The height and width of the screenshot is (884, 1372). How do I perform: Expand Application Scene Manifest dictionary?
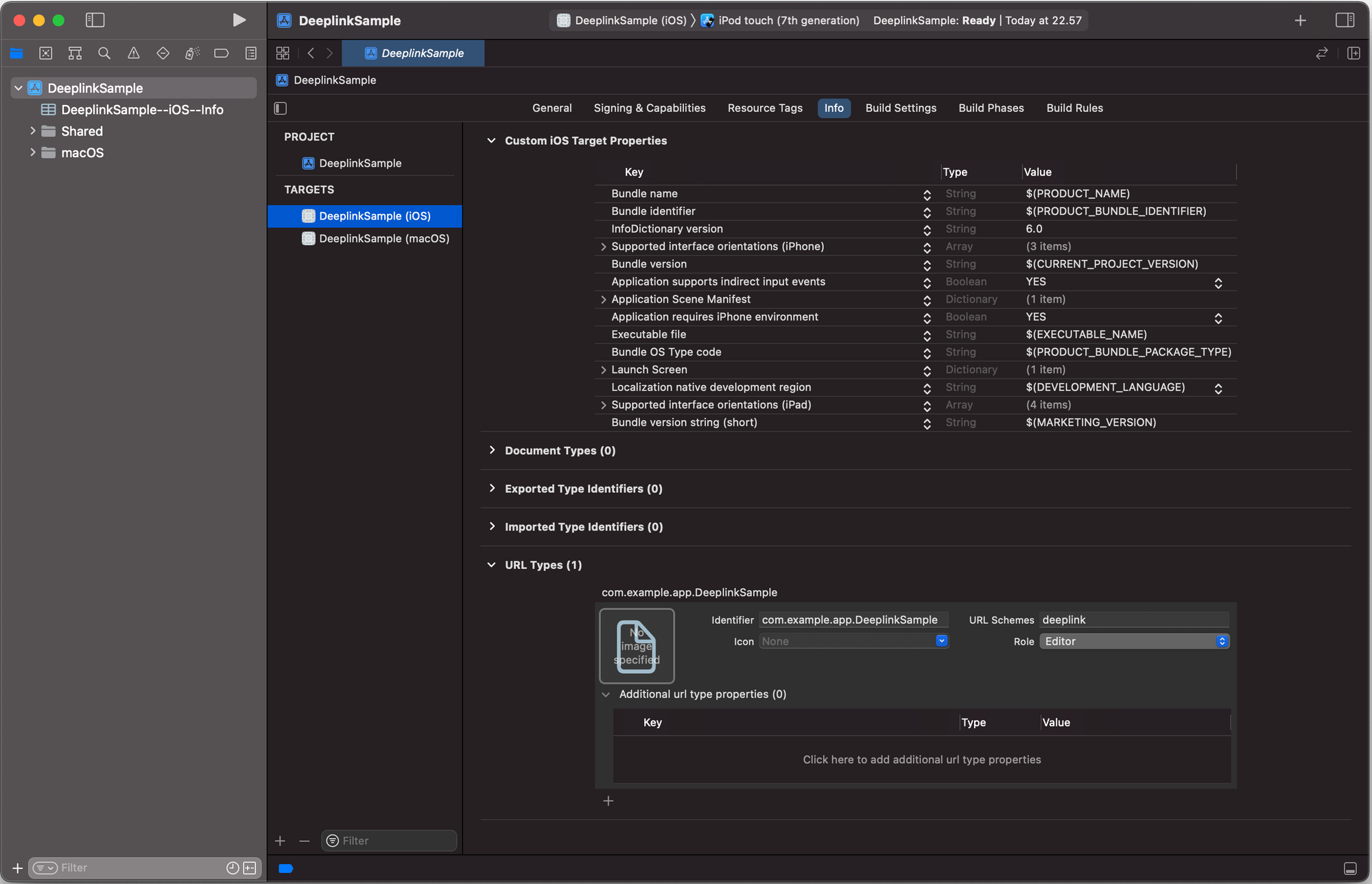(602, 299)
